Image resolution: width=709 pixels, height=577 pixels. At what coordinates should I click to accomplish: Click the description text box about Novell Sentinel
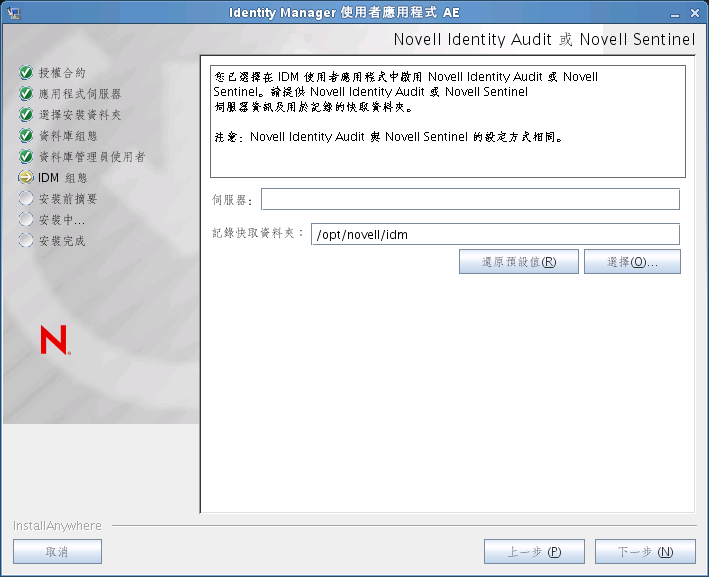point(448,121)
